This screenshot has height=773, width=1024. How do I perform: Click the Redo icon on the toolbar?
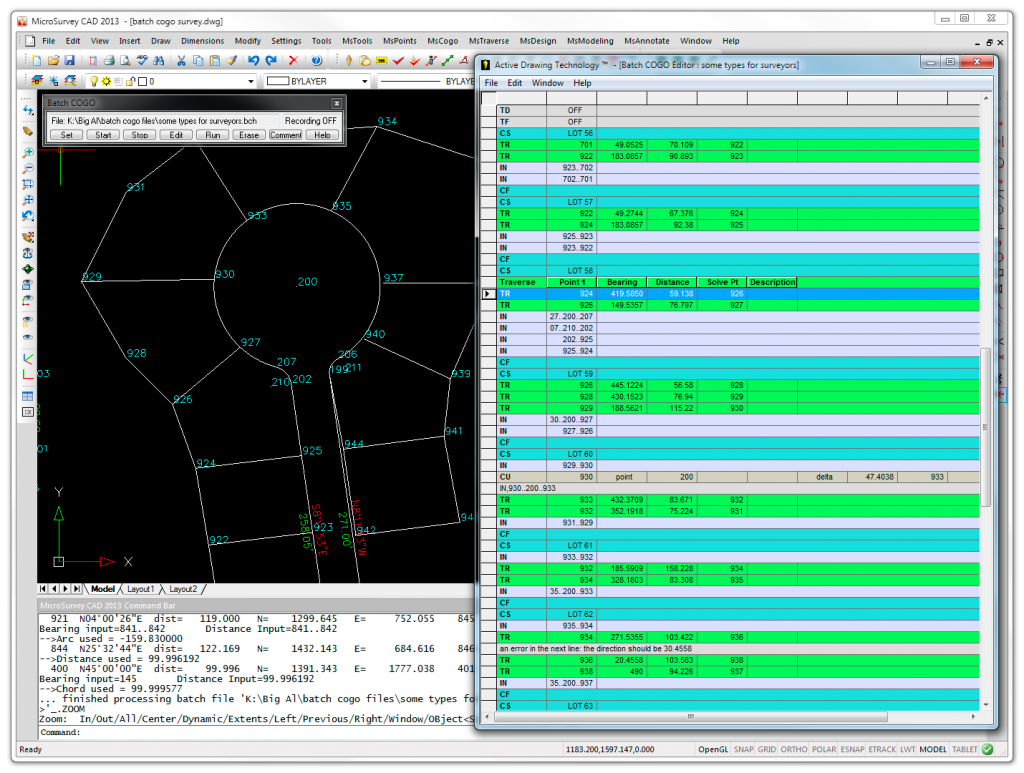coord(271,61)
